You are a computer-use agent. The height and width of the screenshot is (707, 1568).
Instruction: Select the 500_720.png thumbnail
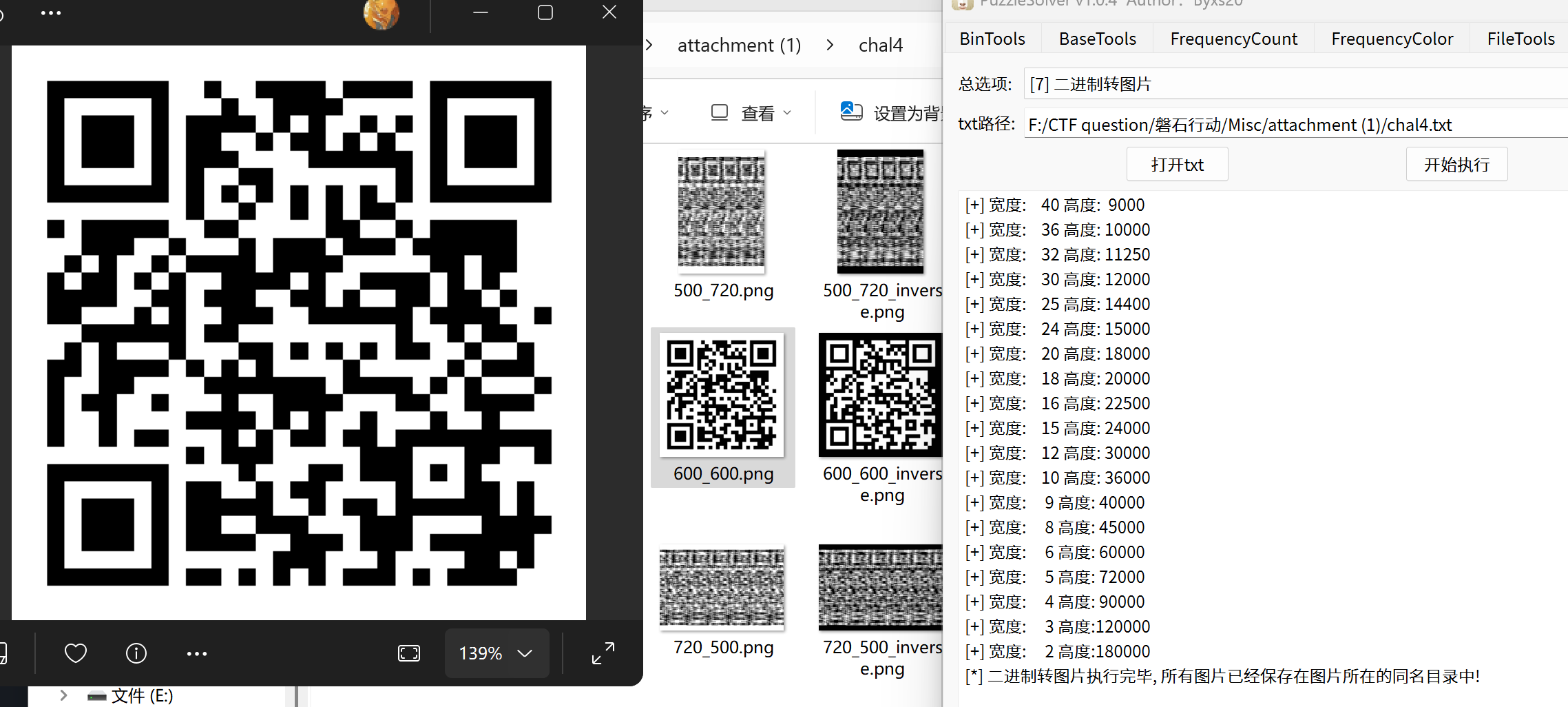click(x=722, y=212)
